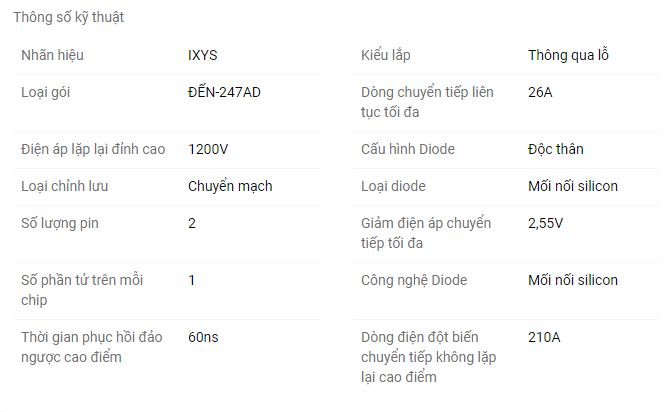Viewport: 670px width, 412px height.
Task: Click the 2,55V voltage drop value
Action: 545,223
